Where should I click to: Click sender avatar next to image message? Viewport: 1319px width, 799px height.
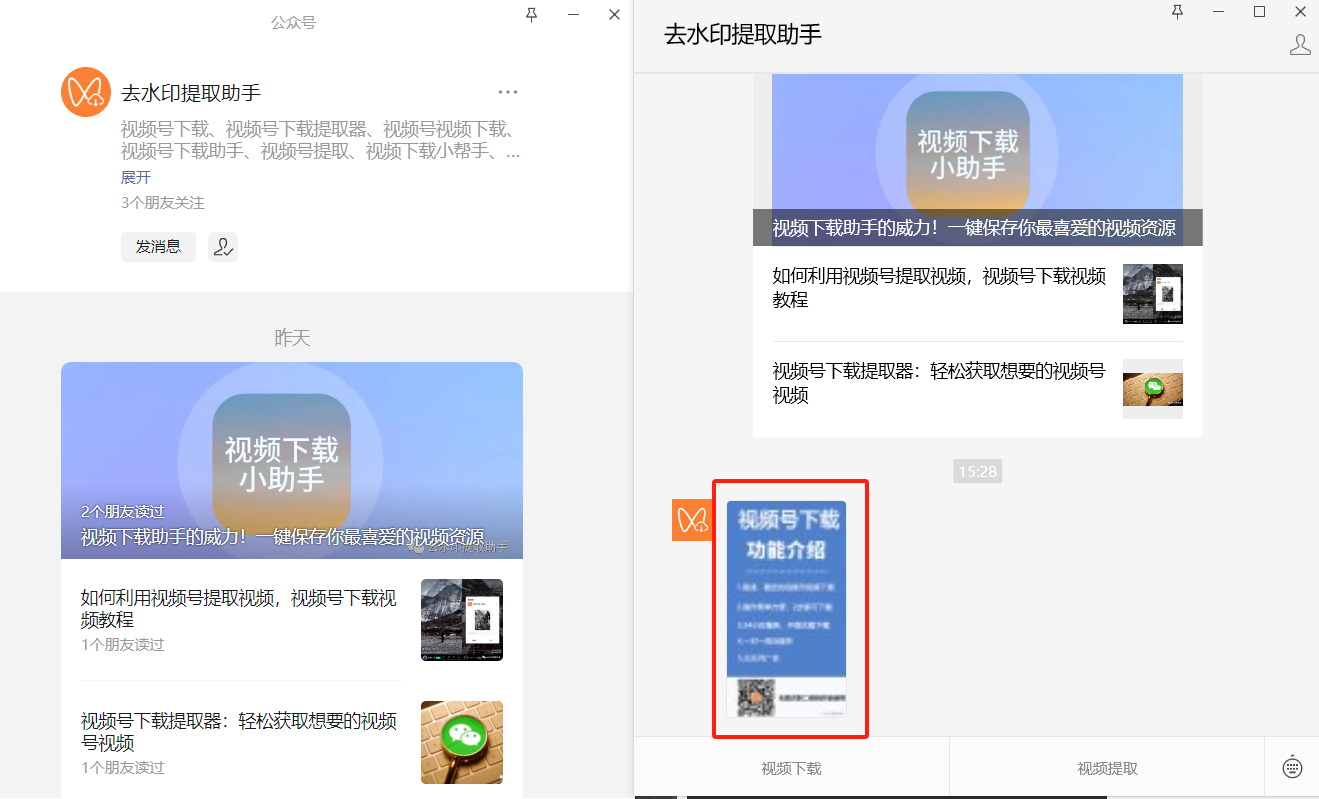[x=691, y=520]
